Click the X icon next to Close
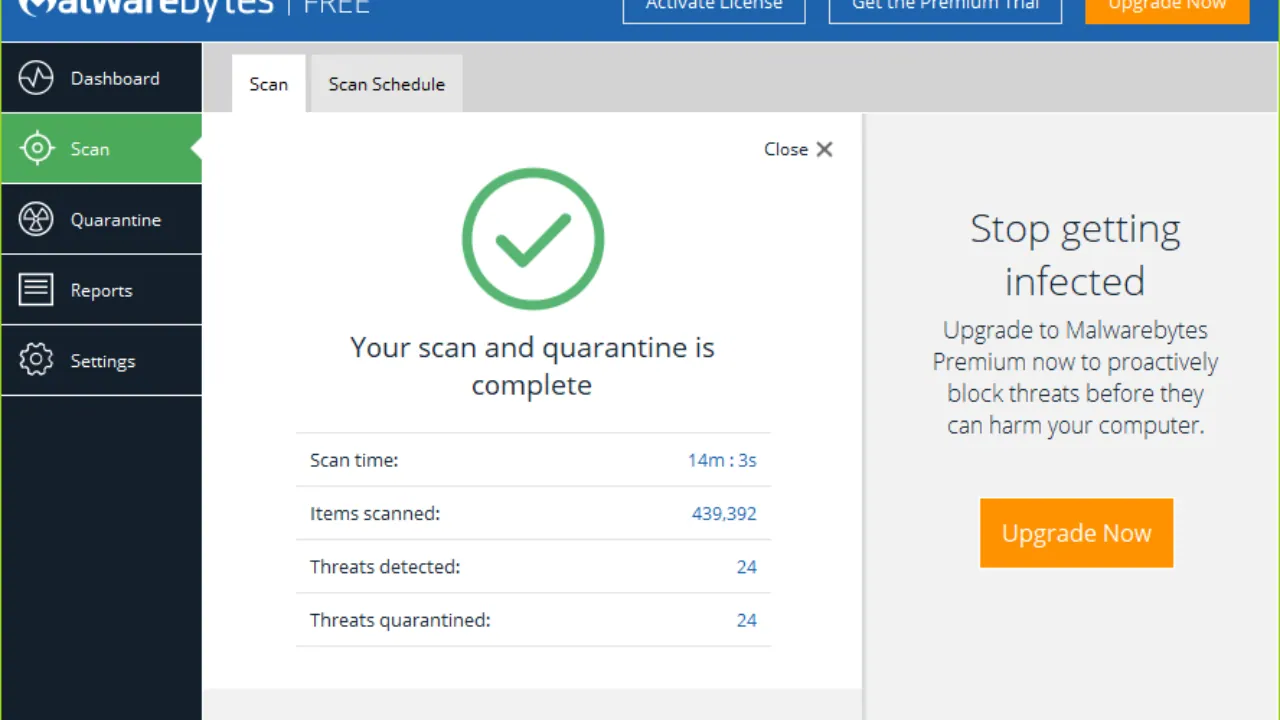The height and width of the screenshot is (720, 1280). (x=824, y=149)
